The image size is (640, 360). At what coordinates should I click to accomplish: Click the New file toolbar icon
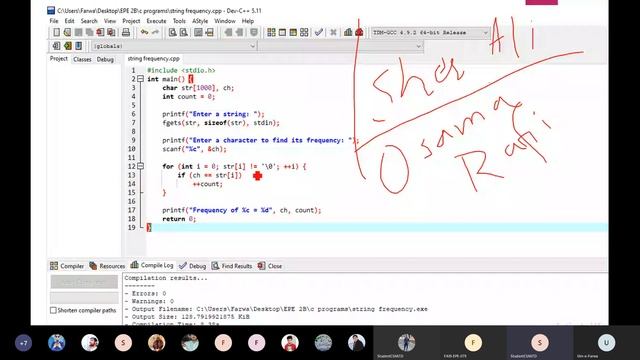click(56, 32)
